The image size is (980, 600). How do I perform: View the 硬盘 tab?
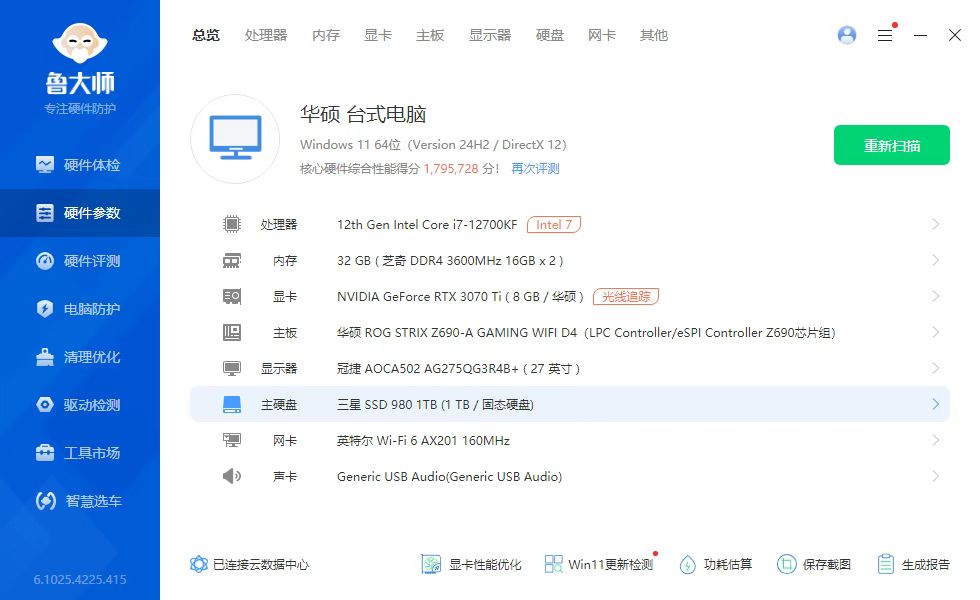pyautogui.click(x=550, y=35)
